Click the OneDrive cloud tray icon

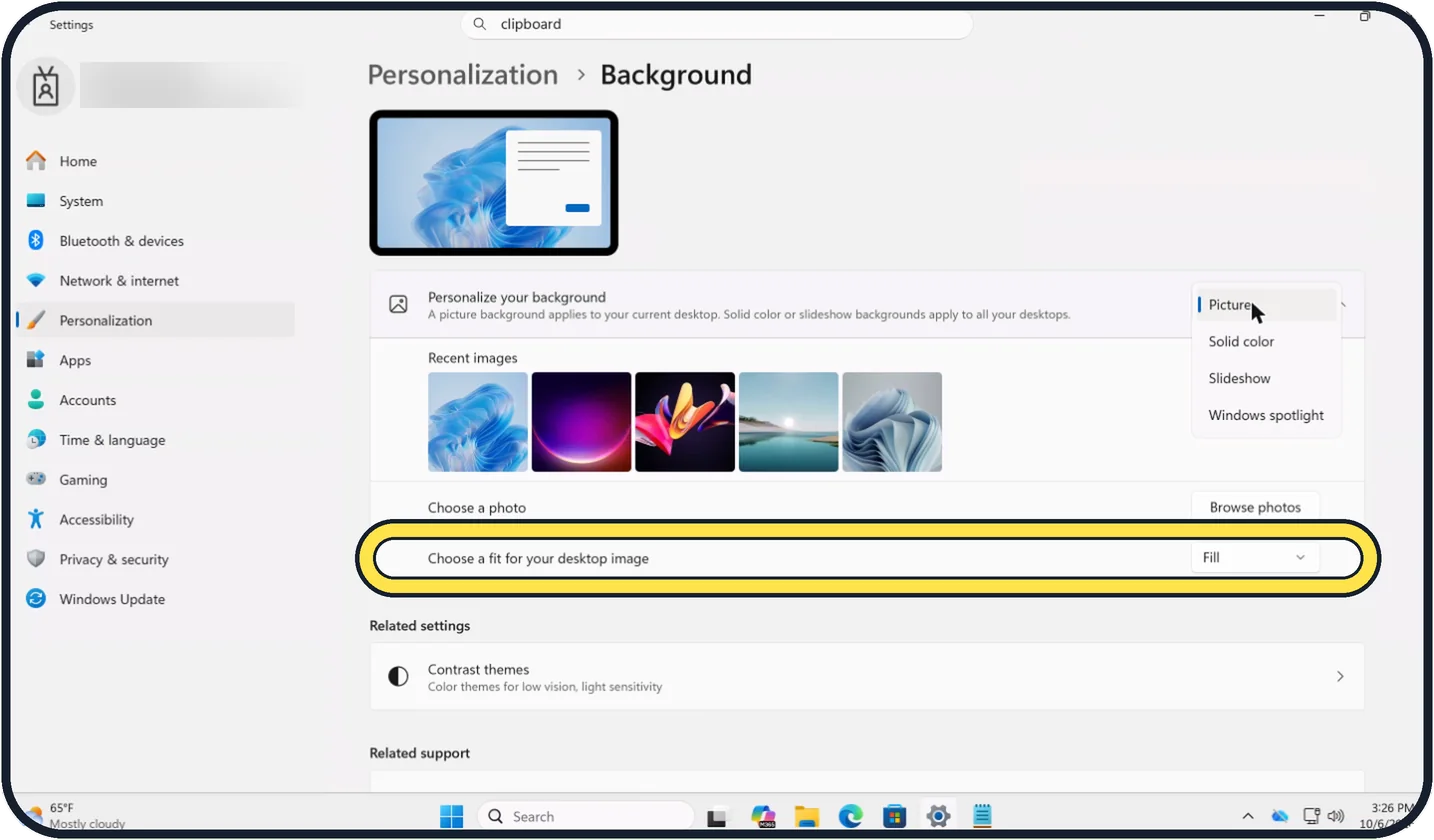[x=1280, y=816]
